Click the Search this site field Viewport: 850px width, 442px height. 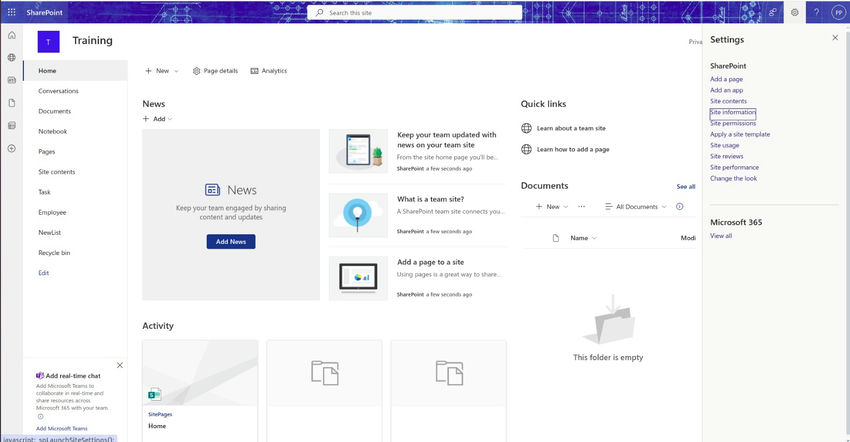(x=415, y=12)
